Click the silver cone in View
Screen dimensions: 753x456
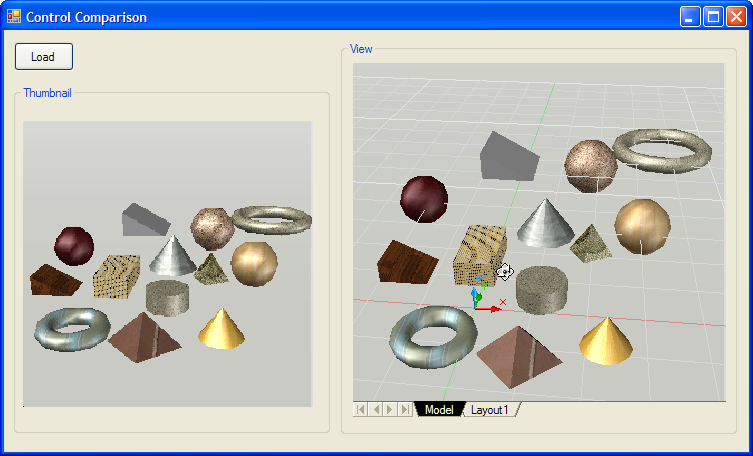545,224
